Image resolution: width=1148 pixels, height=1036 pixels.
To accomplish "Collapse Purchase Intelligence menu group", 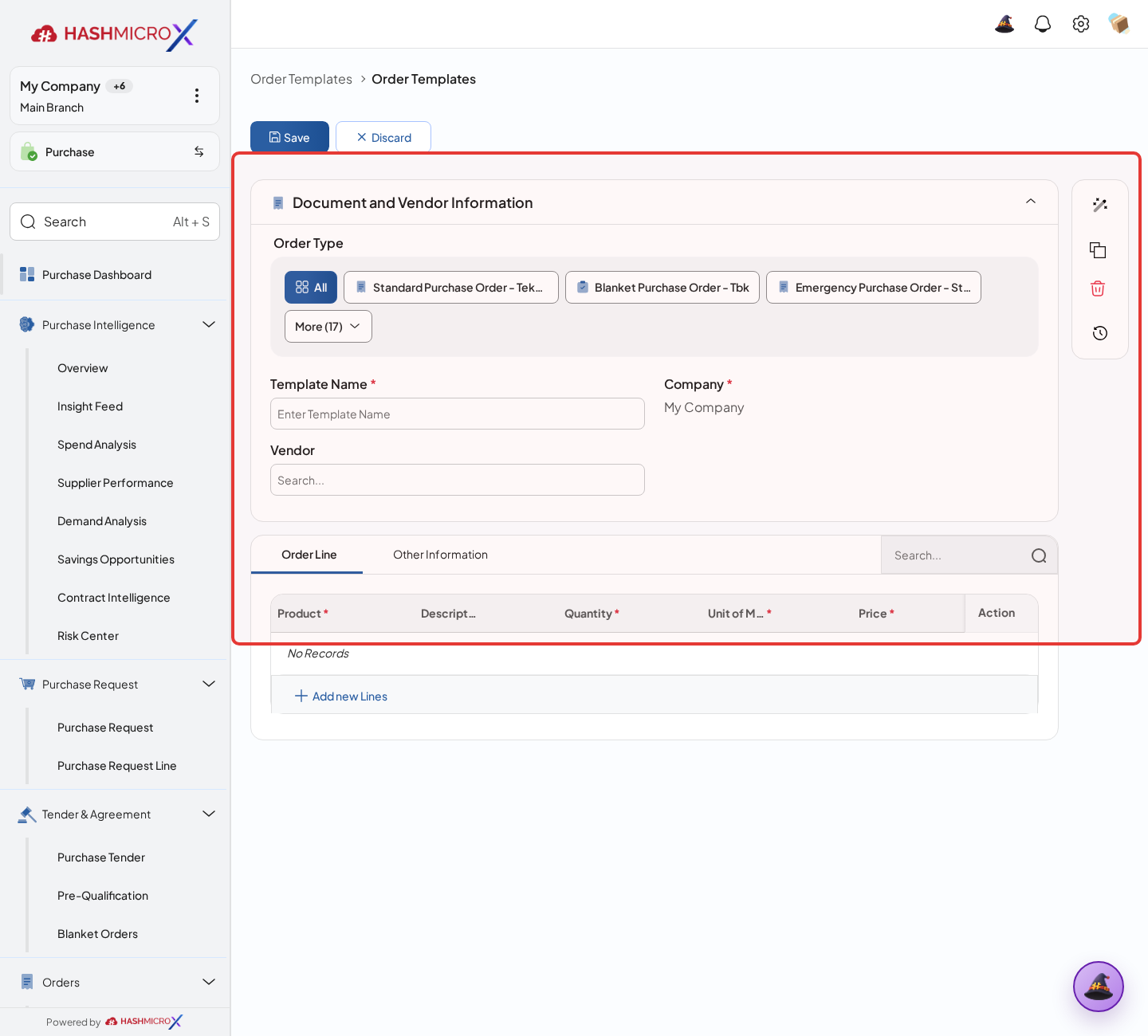I will coord(209,324).
